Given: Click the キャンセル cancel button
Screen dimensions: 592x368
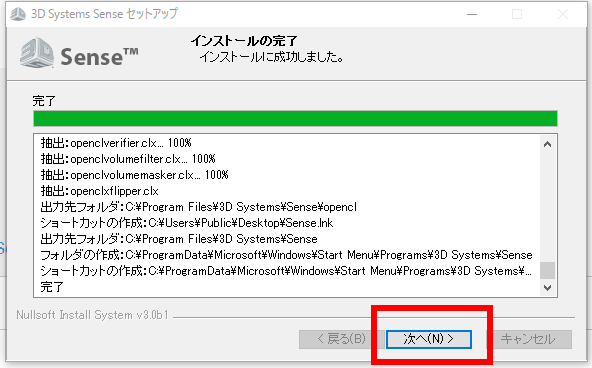Looking at the screenshot, I should pyautogui.click(x=528, y=339).
